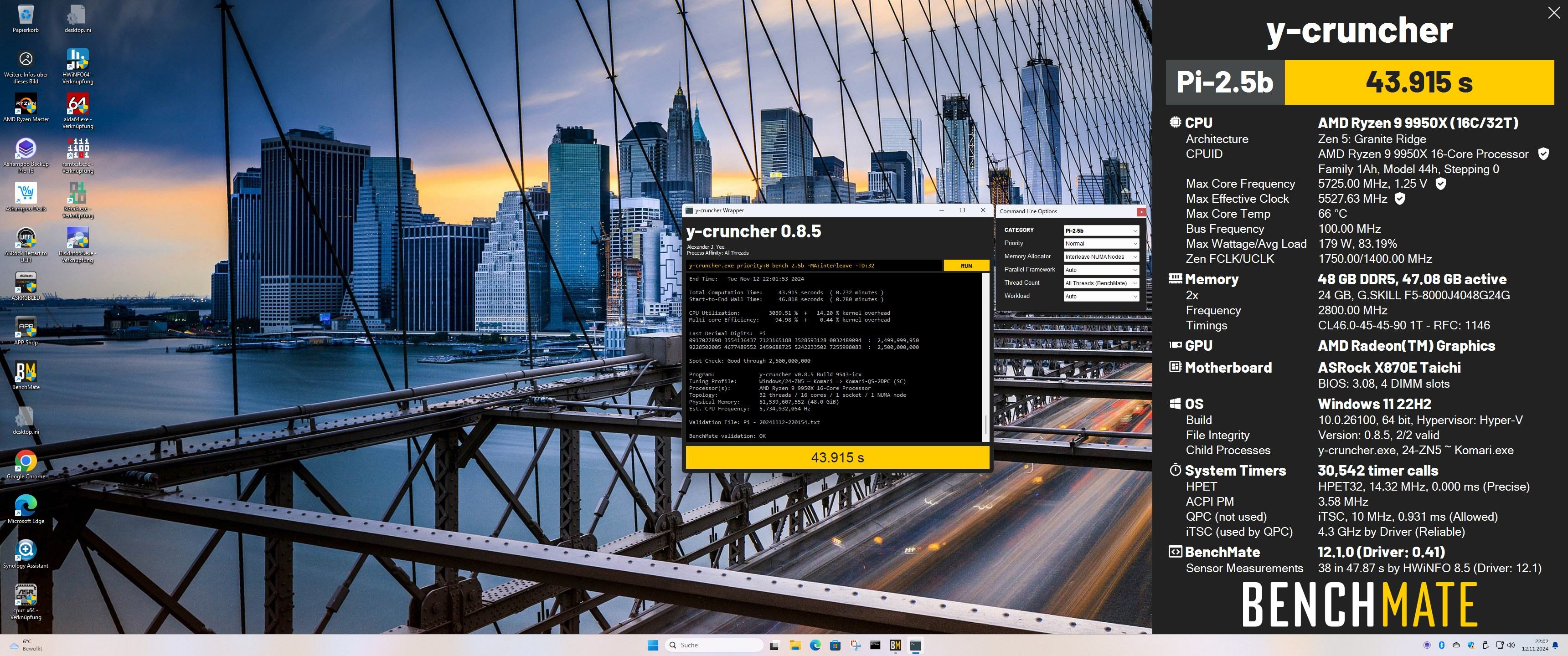Click the yellow 43.915 s wrapper result bar
The width and height of the screenshot is (1568, 656).
pos(837,458)
